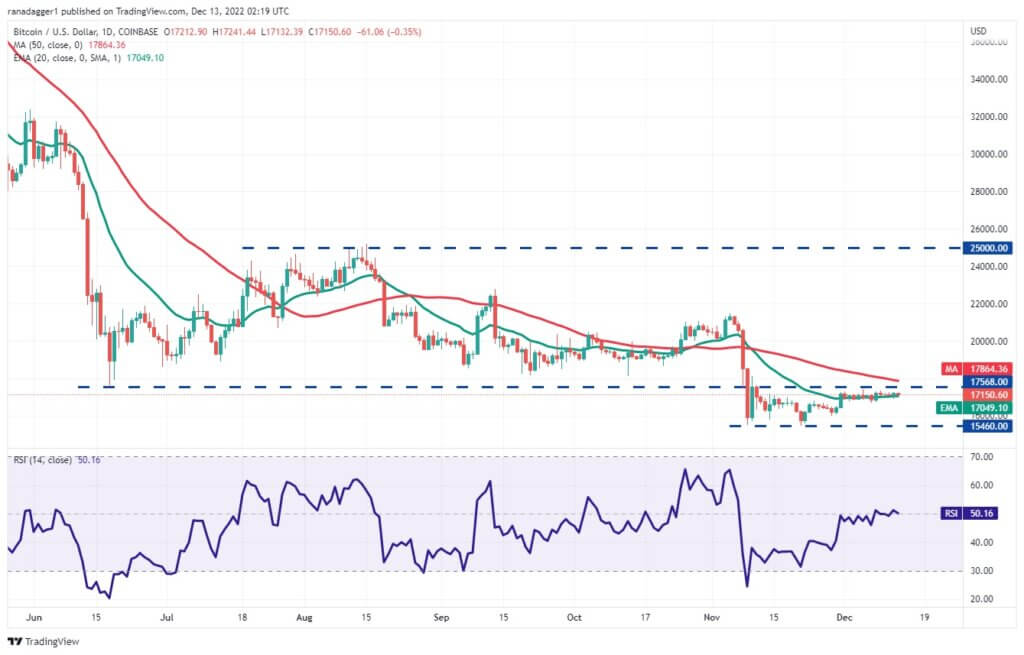Click the blue 15460.00 price axis tag
Screen dimensions: 1024x655
click(x=988, y=426)
